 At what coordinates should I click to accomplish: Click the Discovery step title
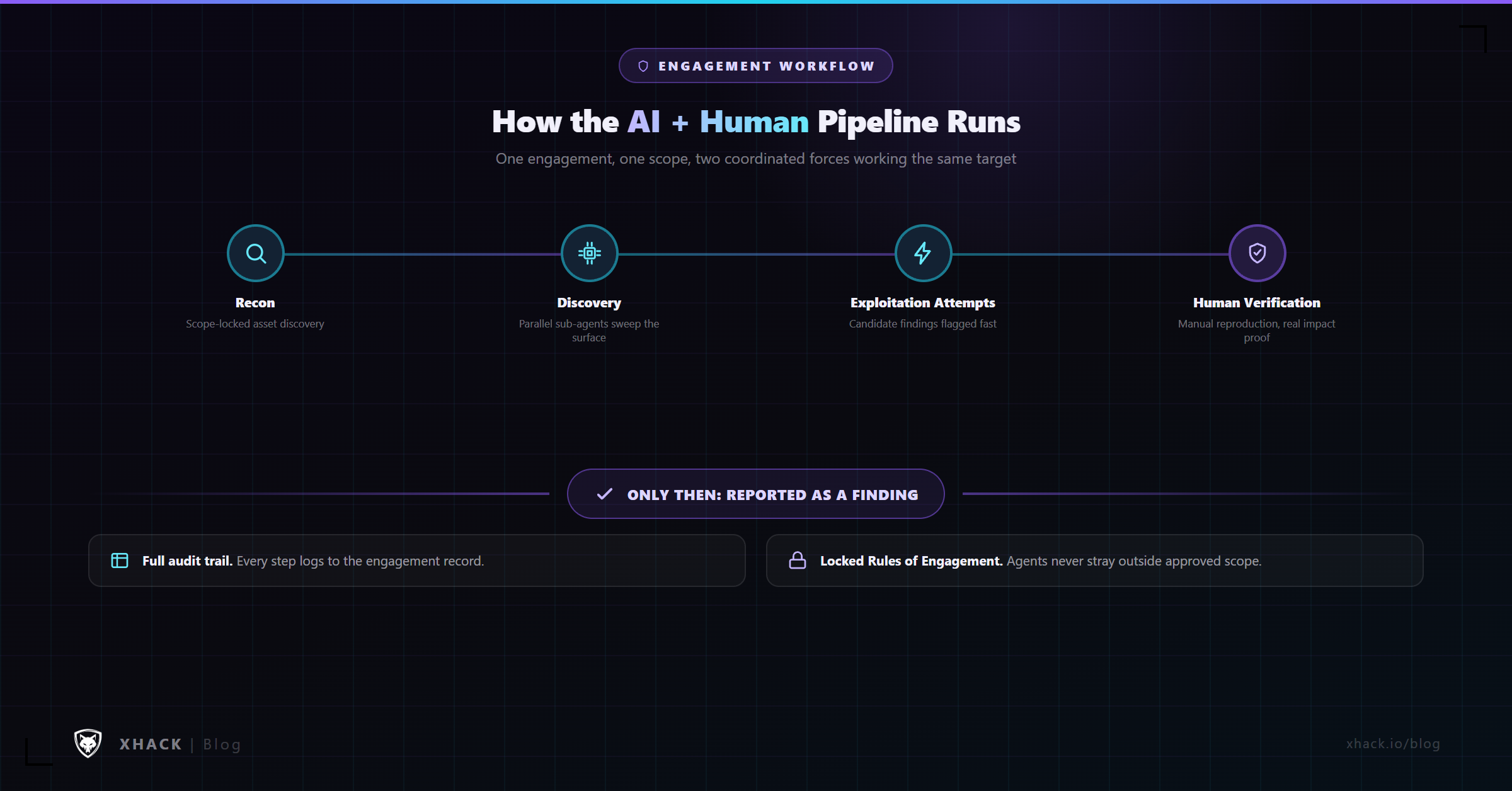(589, 303)
